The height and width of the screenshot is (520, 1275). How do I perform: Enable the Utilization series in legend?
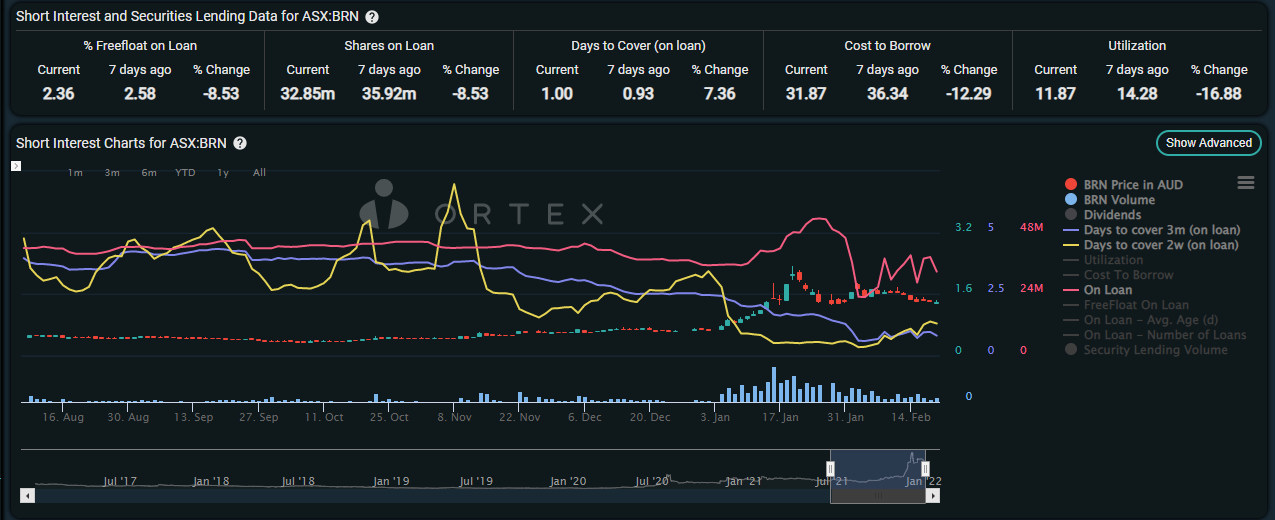[1103, 260]
